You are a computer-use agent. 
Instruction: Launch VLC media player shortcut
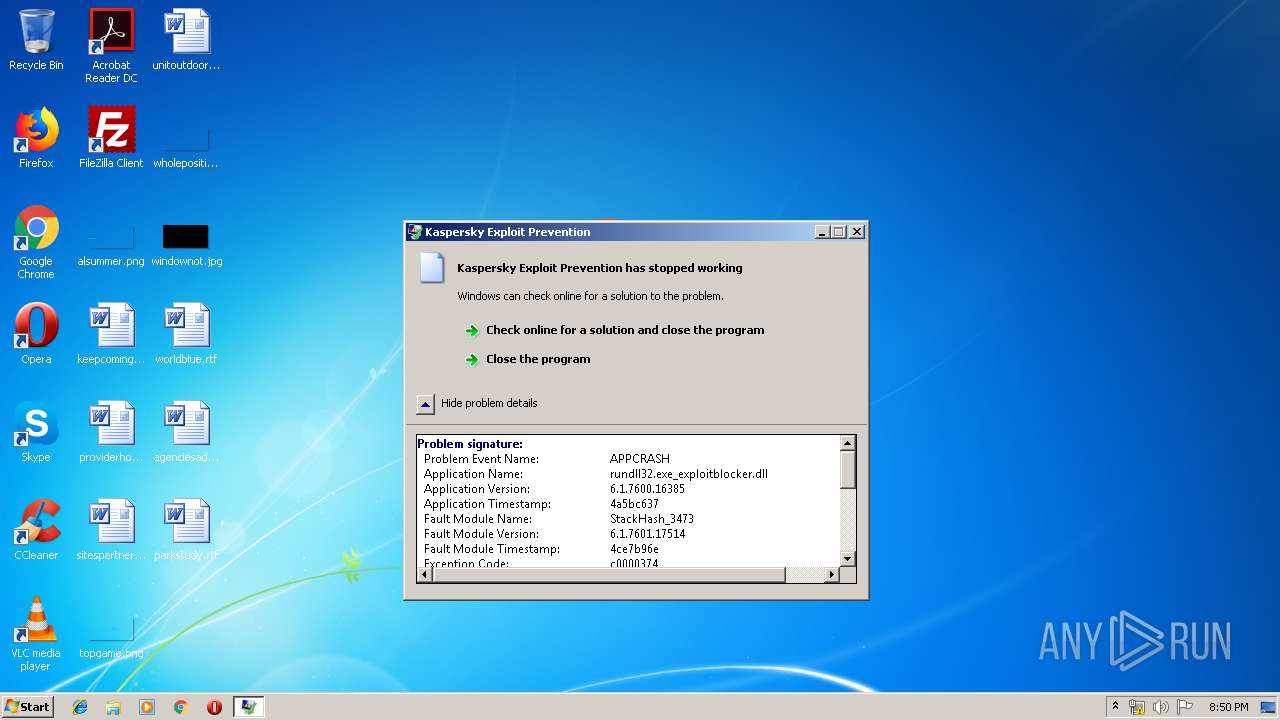[x=36, y=634]
